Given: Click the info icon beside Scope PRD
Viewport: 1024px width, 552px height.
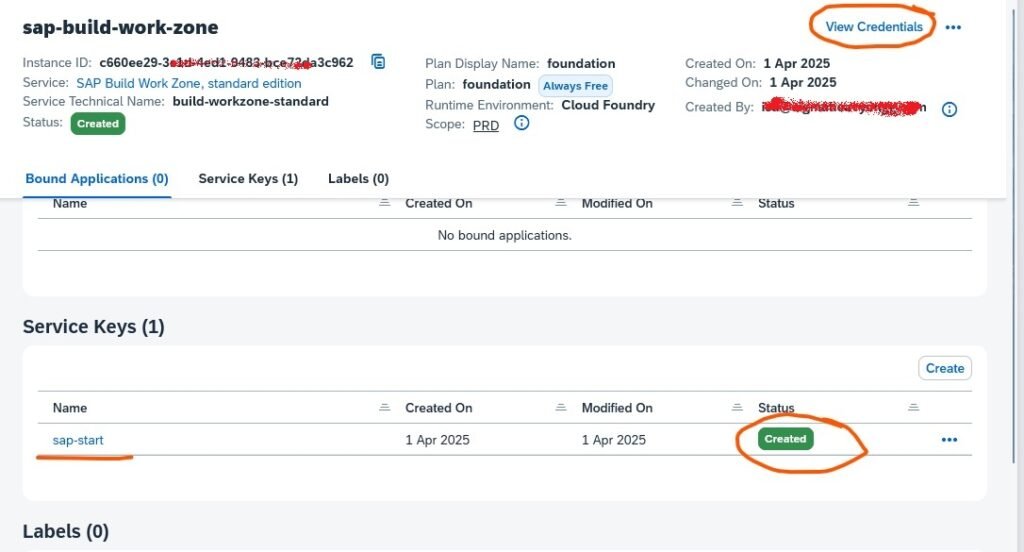Looking at the screenshot, I should [521, 124].
